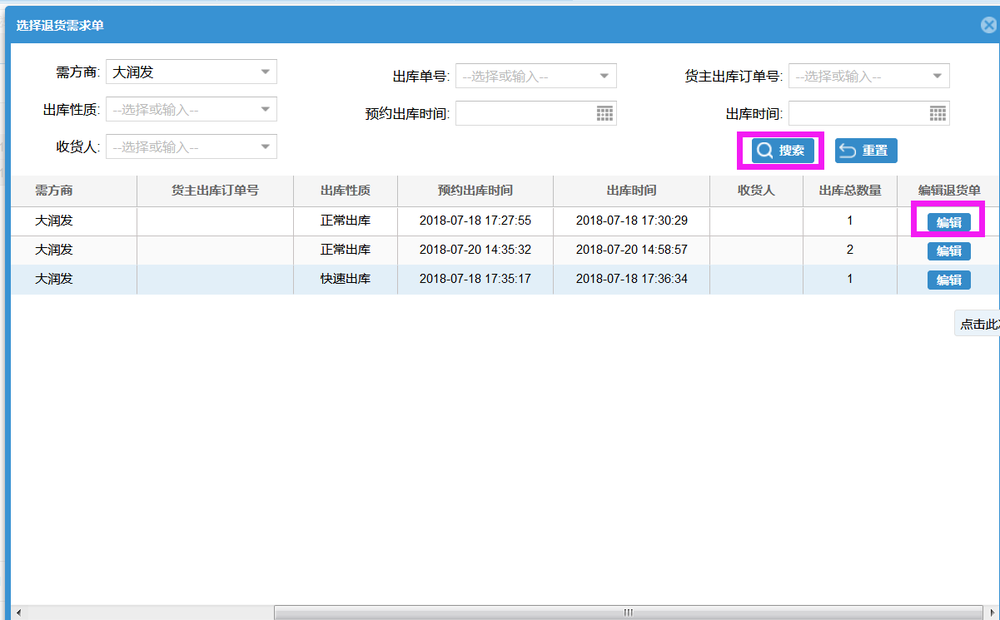The width and height of the screenshot is (1000, 620).
Task: Click into the 预约出库时间 input field
Action: click(x=525, y=113)
